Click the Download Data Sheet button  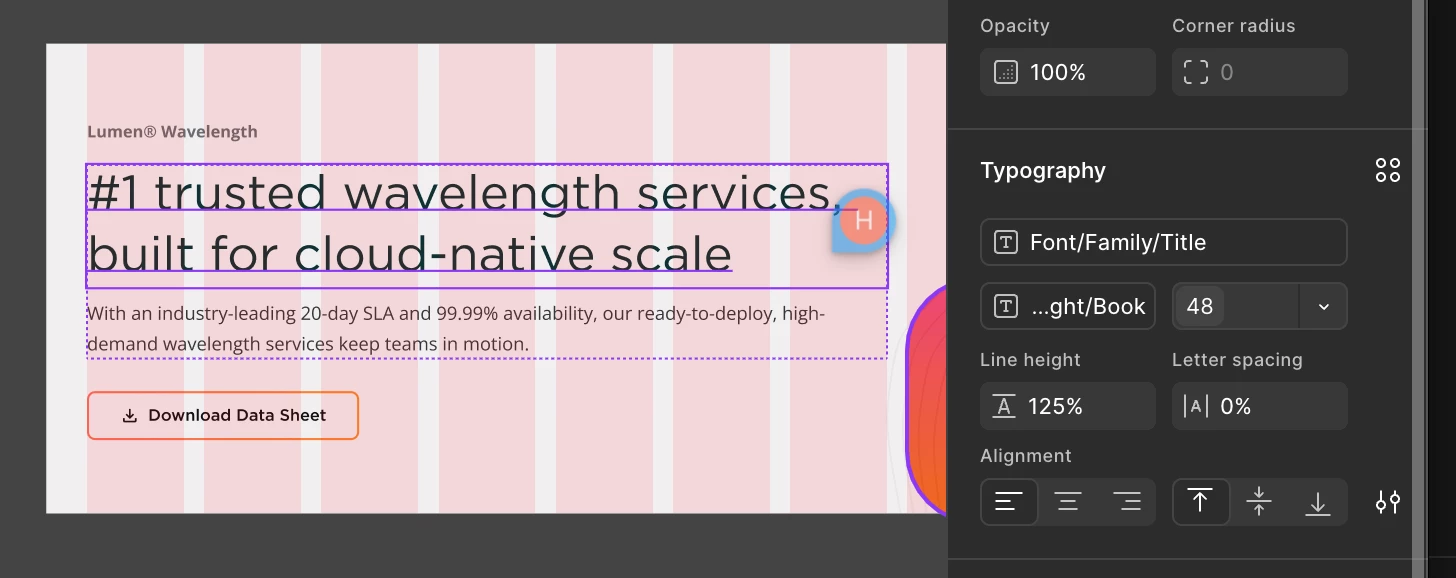tap(223, 415)
